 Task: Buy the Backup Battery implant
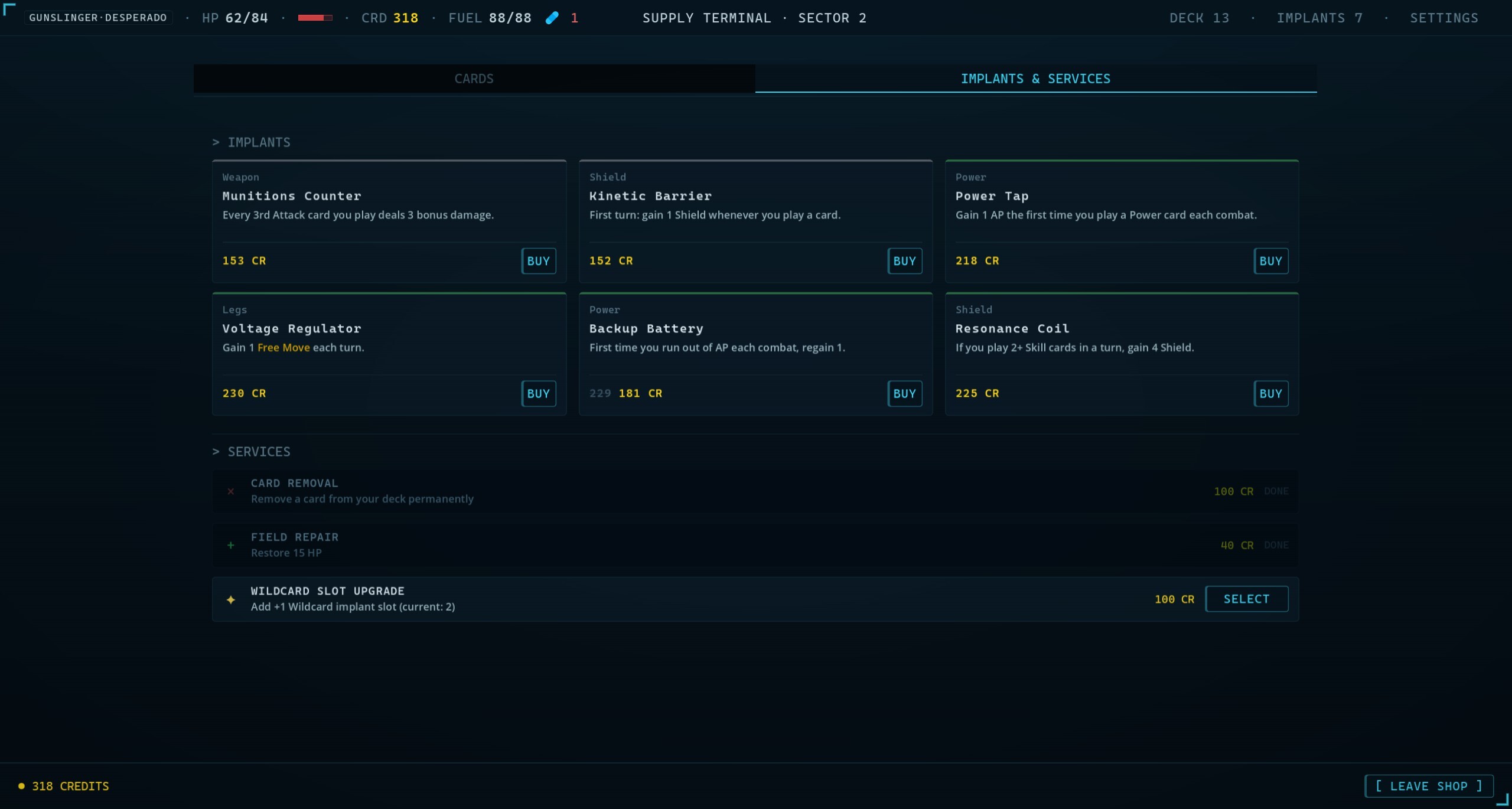[904, 393]
